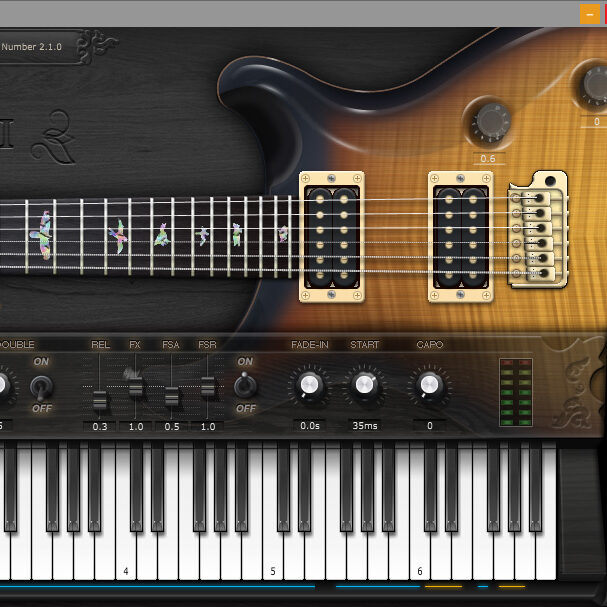Viewport: 607px width, 607px height.
Task: Click the guitar bridge saddle piece
Action: (537, 229)
